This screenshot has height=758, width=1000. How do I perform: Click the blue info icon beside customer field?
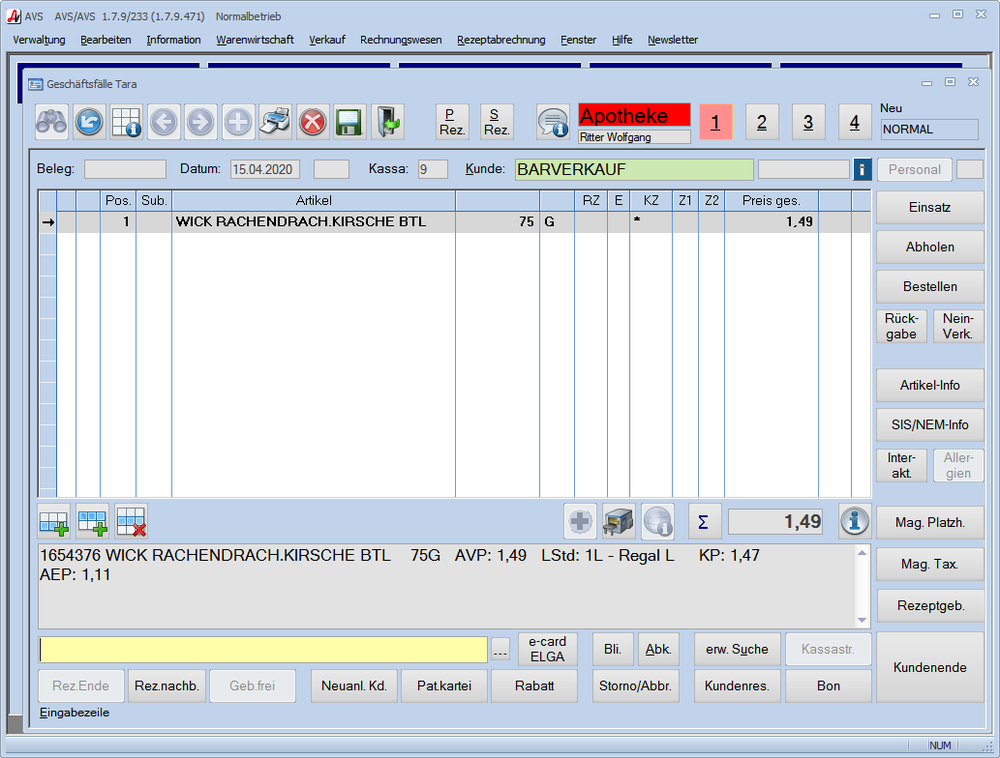[863, 169]
